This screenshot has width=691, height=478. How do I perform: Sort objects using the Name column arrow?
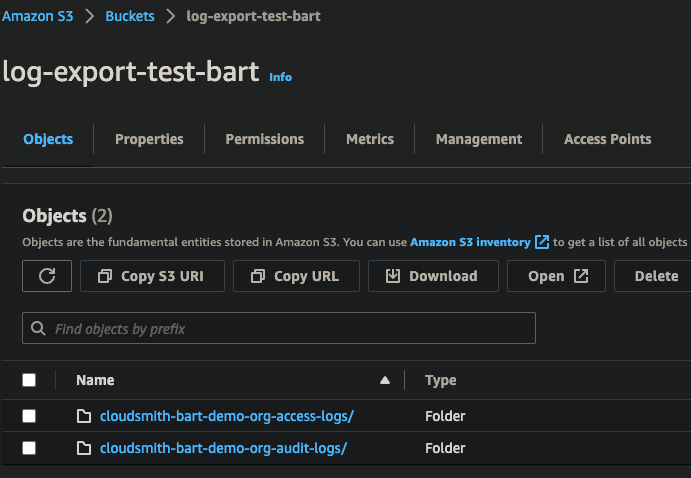click(x=385, y=380)
